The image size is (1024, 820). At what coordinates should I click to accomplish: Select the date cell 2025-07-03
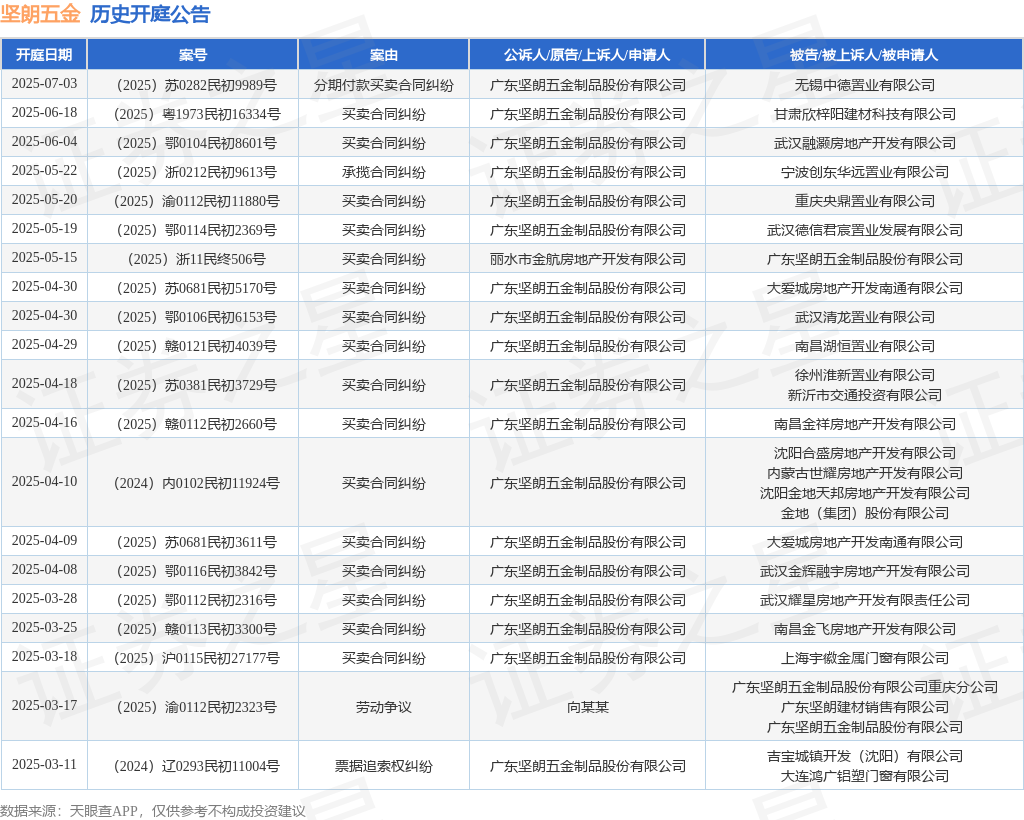pos(44,84)
